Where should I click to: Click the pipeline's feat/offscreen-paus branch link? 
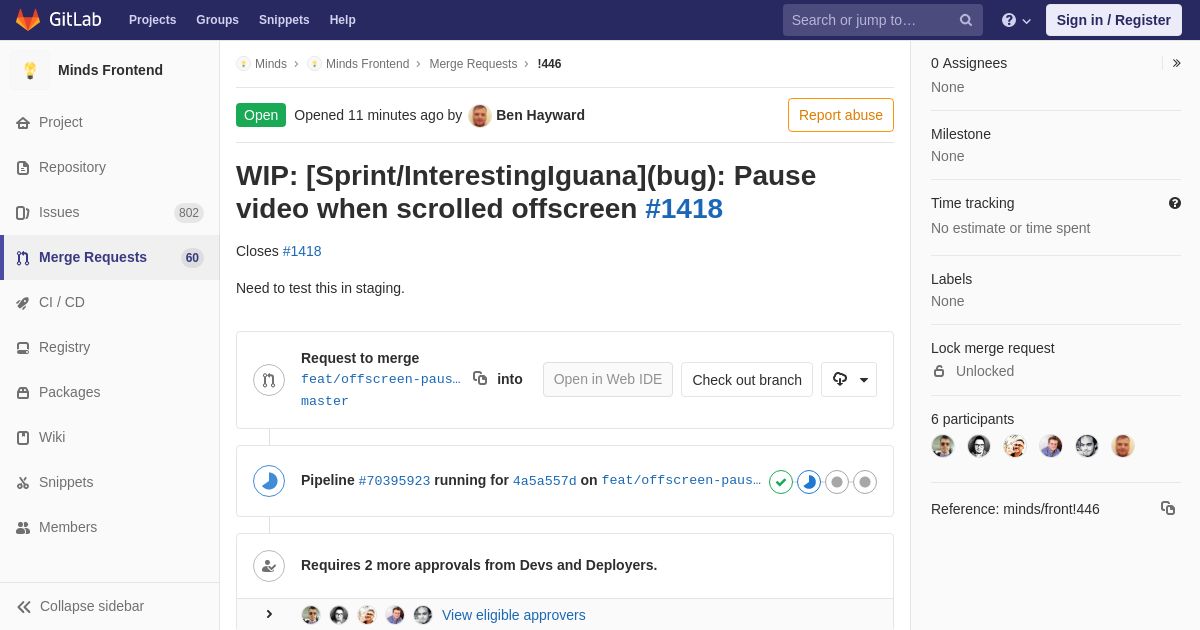[x=681, y=480]
